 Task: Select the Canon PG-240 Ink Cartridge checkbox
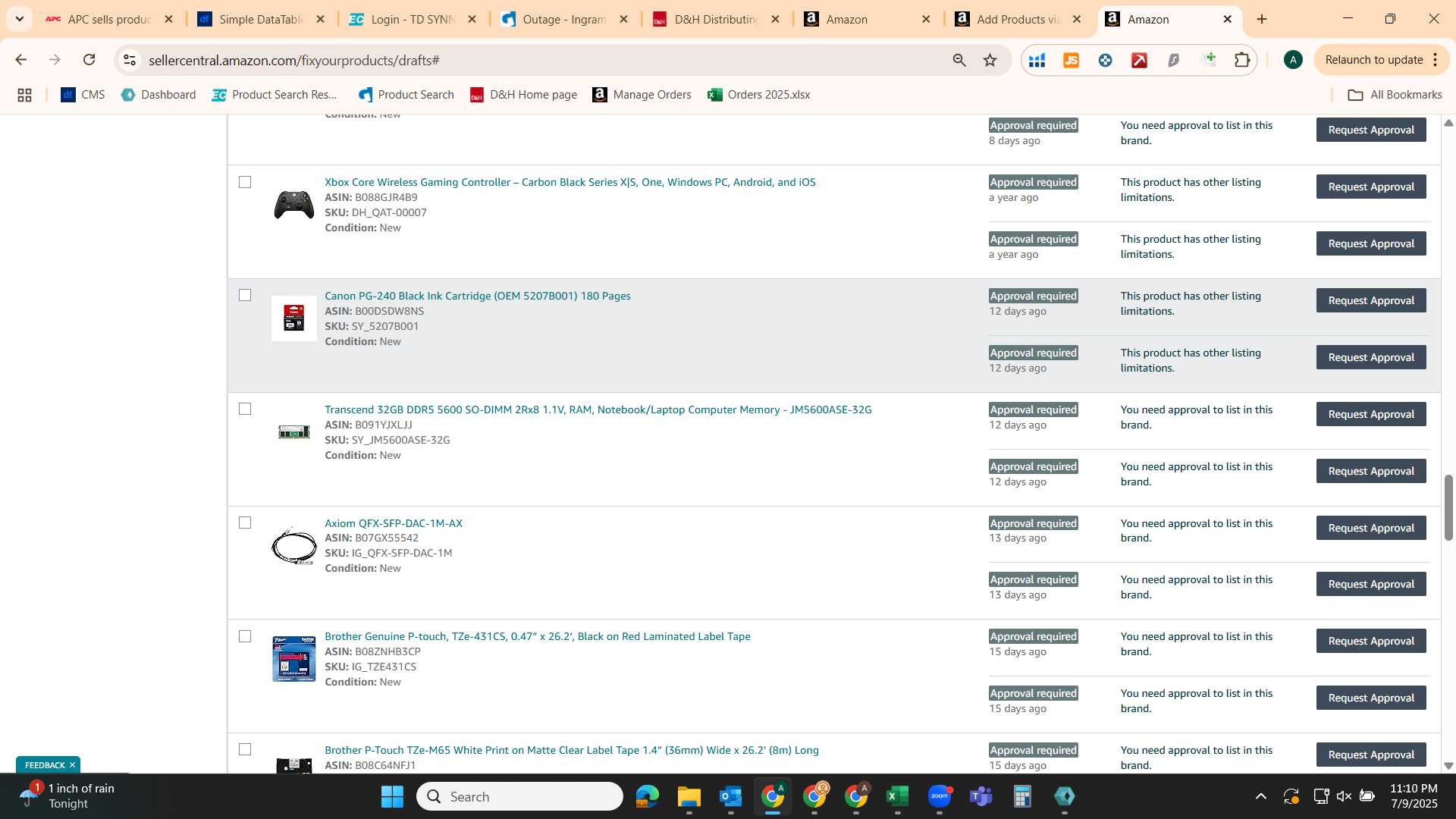(x=245, y=295)
